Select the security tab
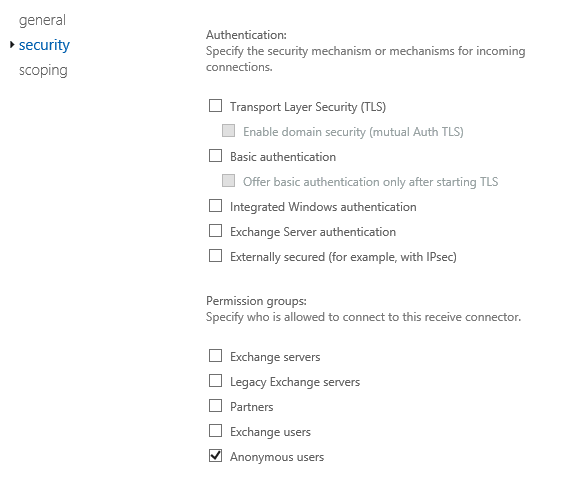The width and height of the screenshot is (582, 479). (x=44, y=45)
